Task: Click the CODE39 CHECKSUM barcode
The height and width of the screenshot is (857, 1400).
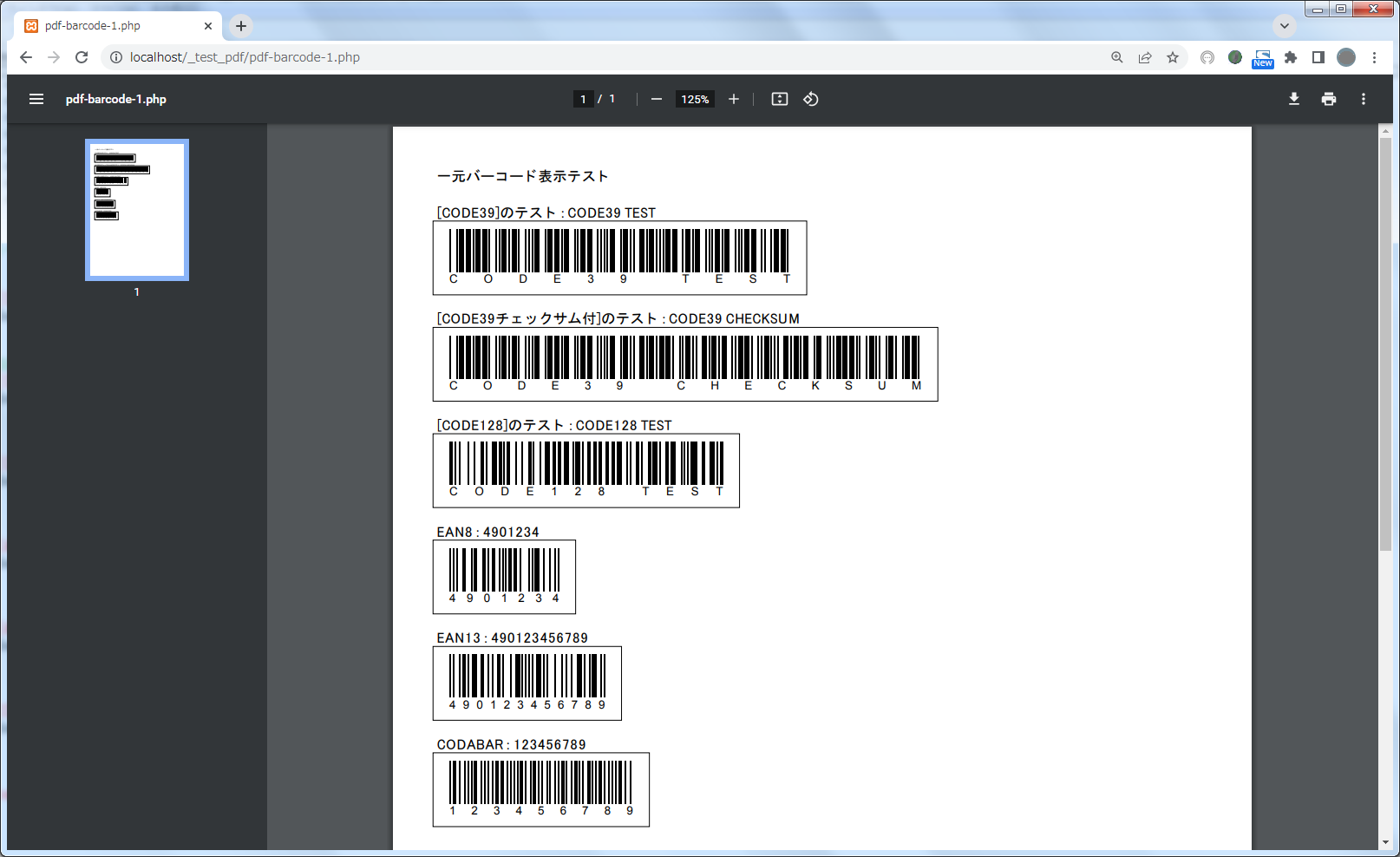Action: [685, 364]
